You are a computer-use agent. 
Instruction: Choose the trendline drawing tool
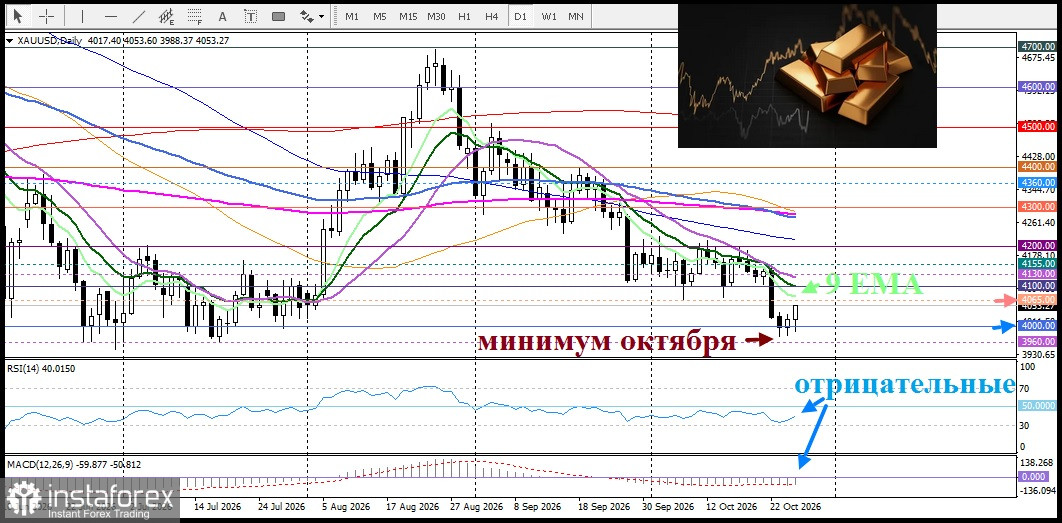pos(139,16)
